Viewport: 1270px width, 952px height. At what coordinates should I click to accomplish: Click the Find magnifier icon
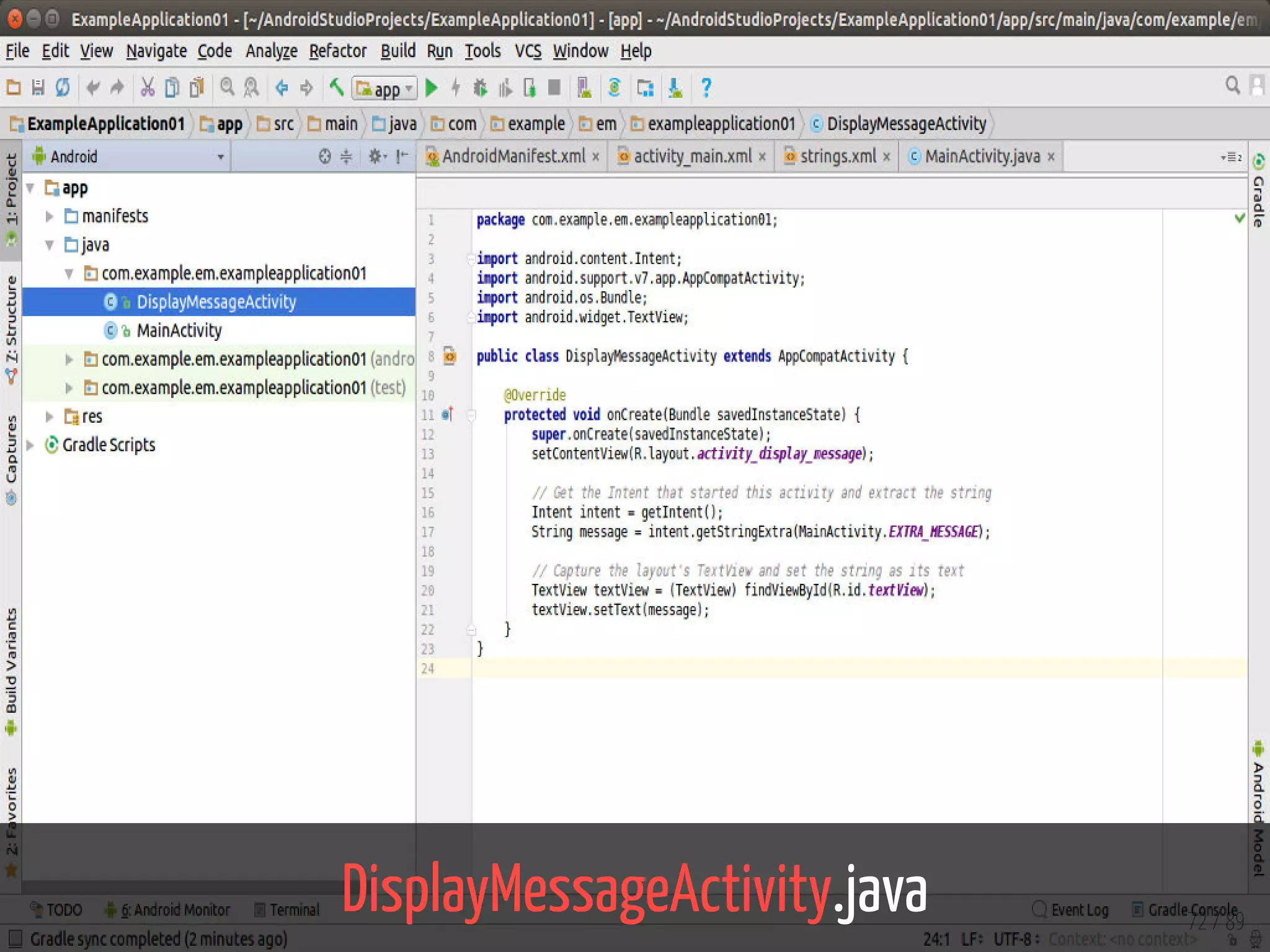tap(228, 87)
